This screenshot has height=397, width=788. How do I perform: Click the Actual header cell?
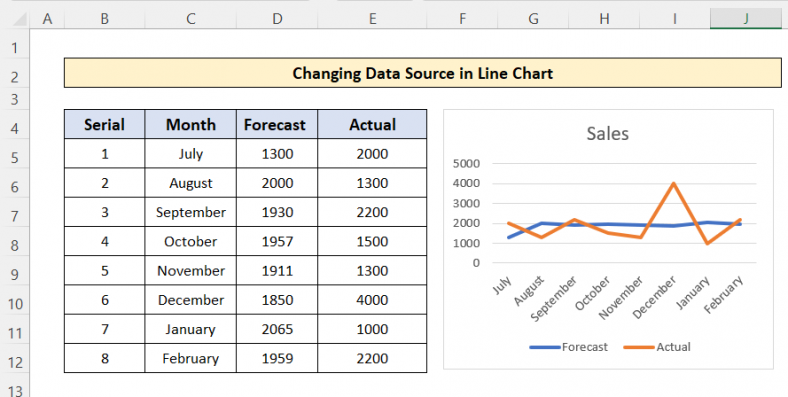pos(372,124)
